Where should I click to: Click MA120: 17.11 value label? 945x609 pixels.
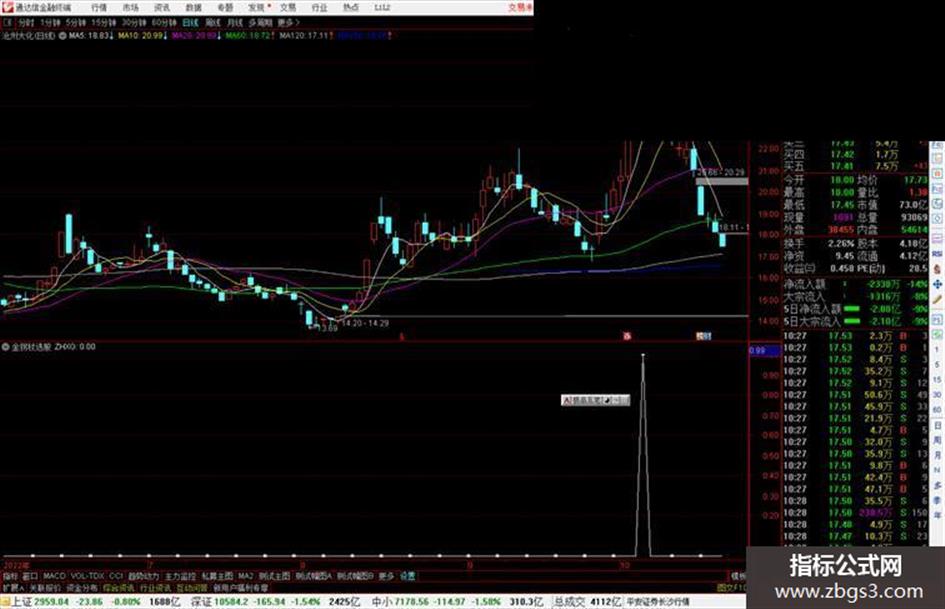point(306,36)
